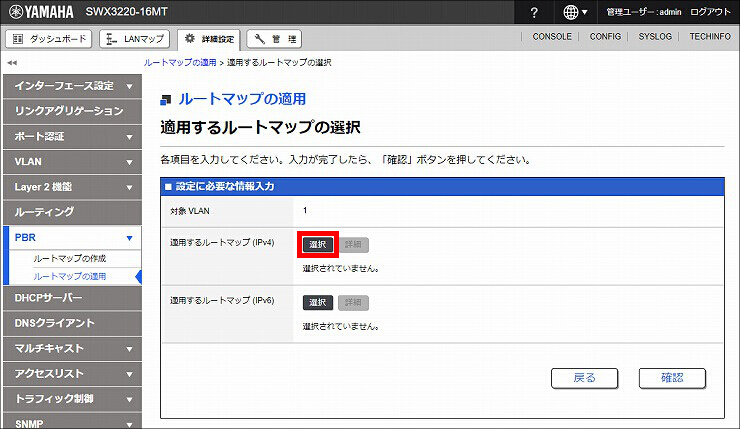Expand the ポート認証 menu
This screenshot has width=740, height=429.
tap(72, 136)
